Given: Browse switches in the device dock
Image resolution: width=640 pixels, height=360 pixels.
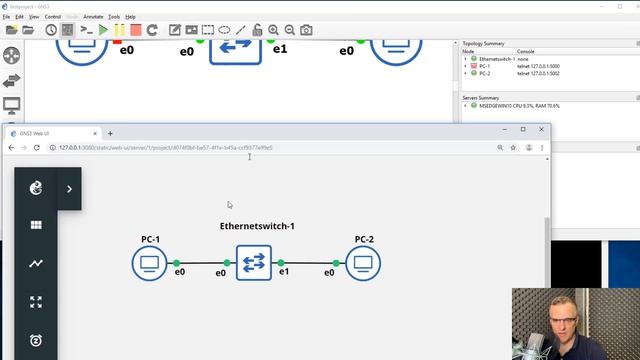Looking at the screenshot, I should click(x=11, y=81).
